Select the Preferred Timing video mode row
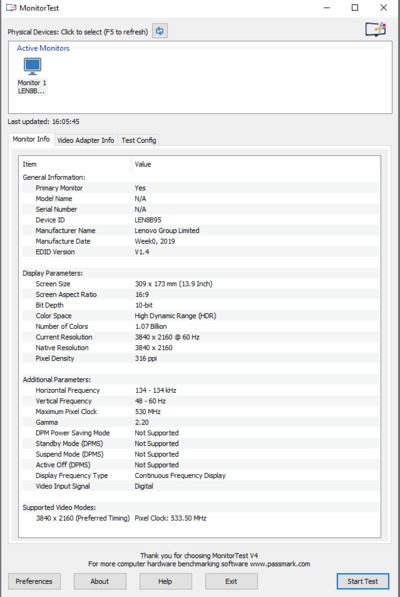This screenshot has height=597, width=400. [x=200, y=518]
